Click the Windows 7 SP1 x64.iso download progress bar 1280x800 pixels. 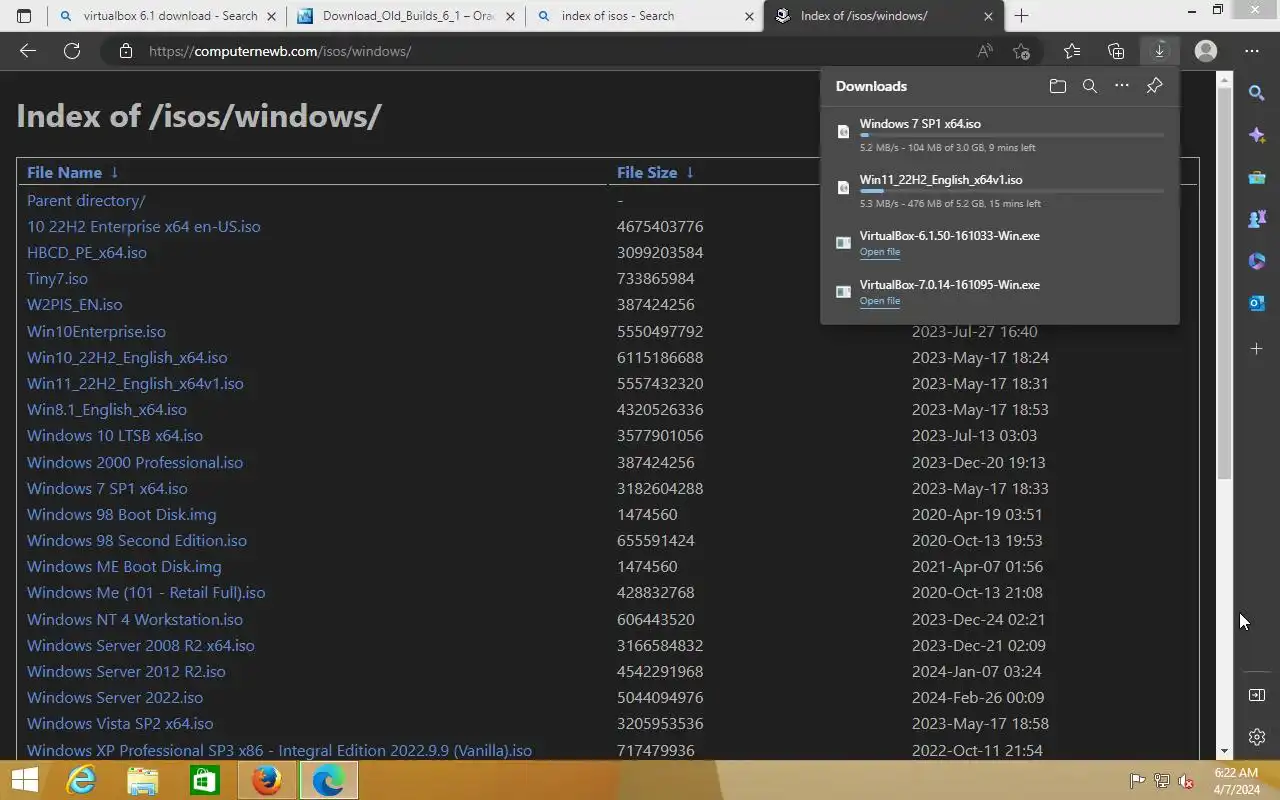coord(1012,135)
